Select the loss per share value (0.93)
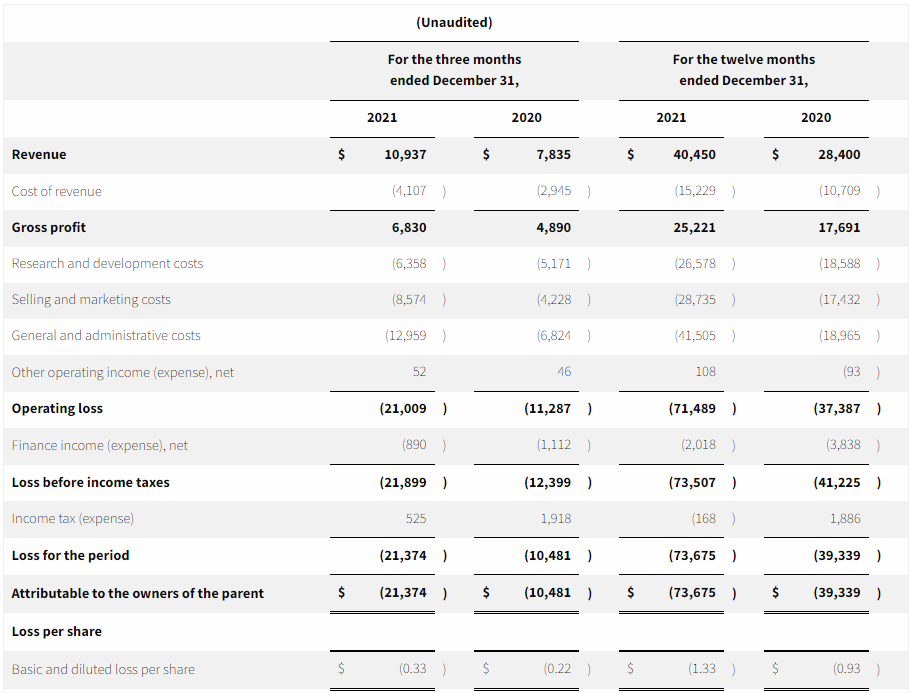This screenshot has height=693, width=914. pyautogui.click(x=846, y=669)
